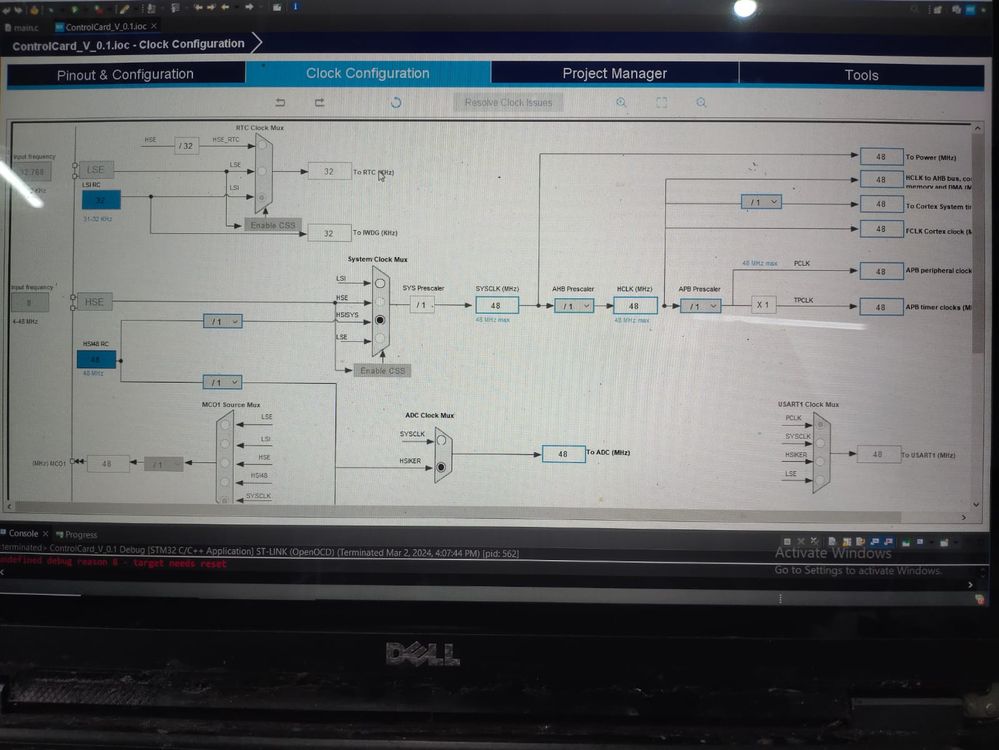Reset clock configuration with the circular arrow icon
Viewport: 999px width, 750px height.
(x=396, y=103)
